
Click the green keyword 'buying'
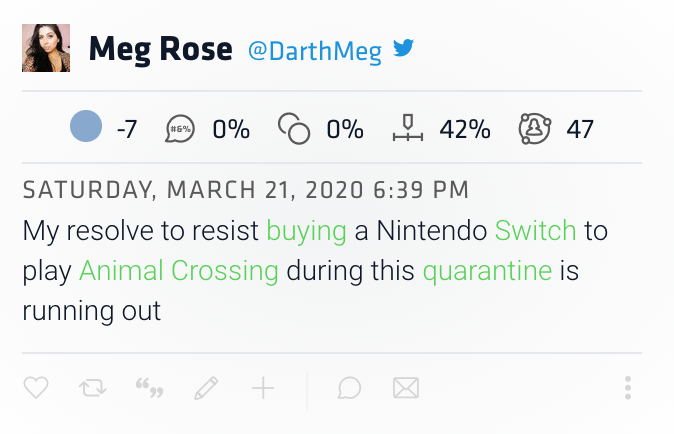(306, 231)
